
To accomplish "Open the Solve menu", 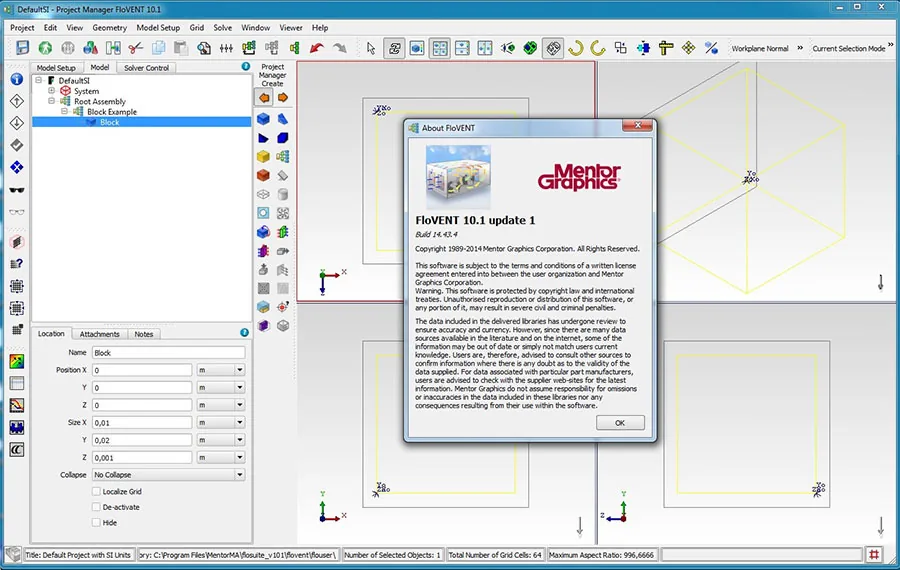I will pos(223,28).
